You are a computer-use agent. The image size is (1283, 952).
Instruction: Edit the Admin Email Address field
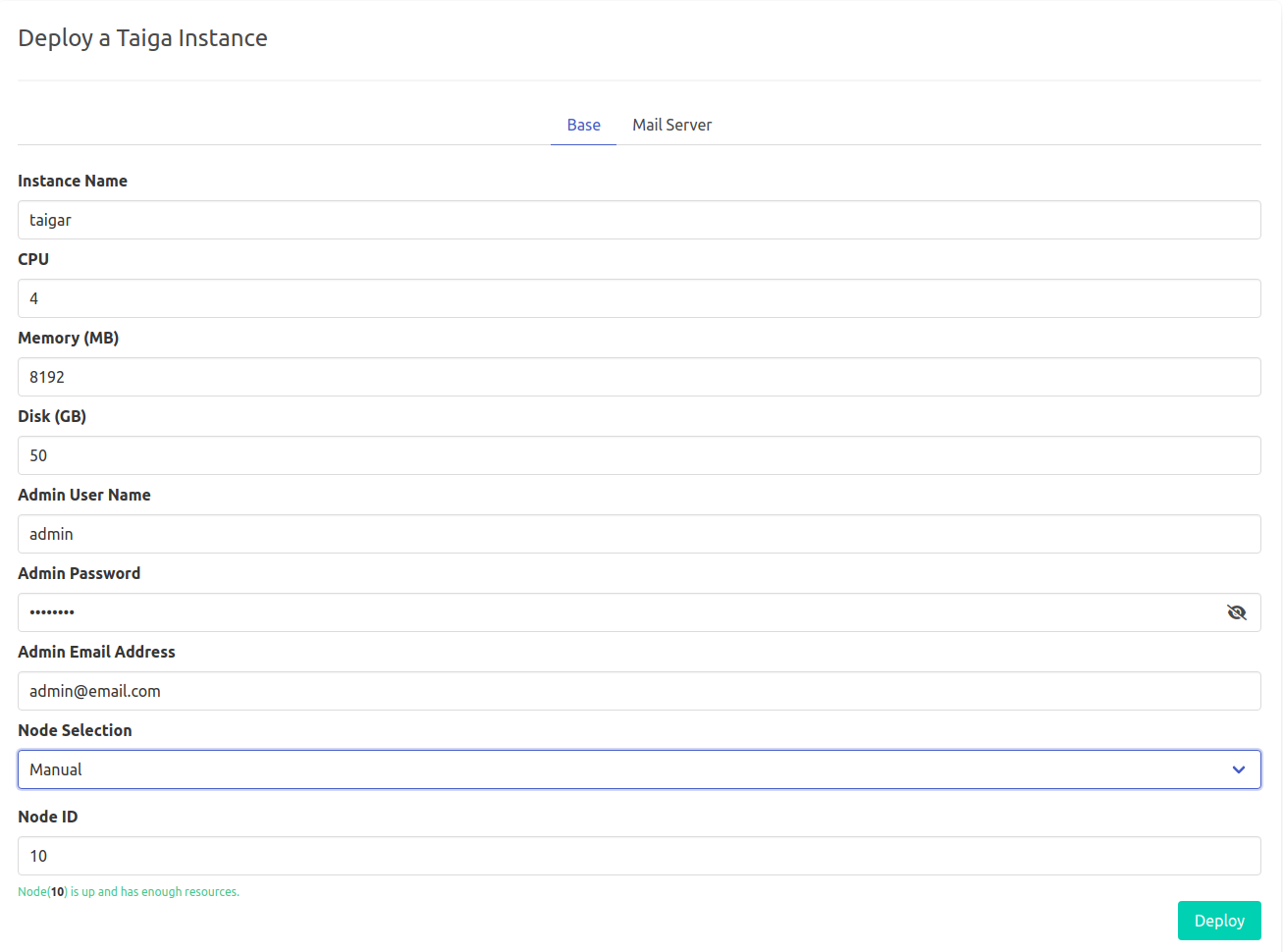pos(638,691)
